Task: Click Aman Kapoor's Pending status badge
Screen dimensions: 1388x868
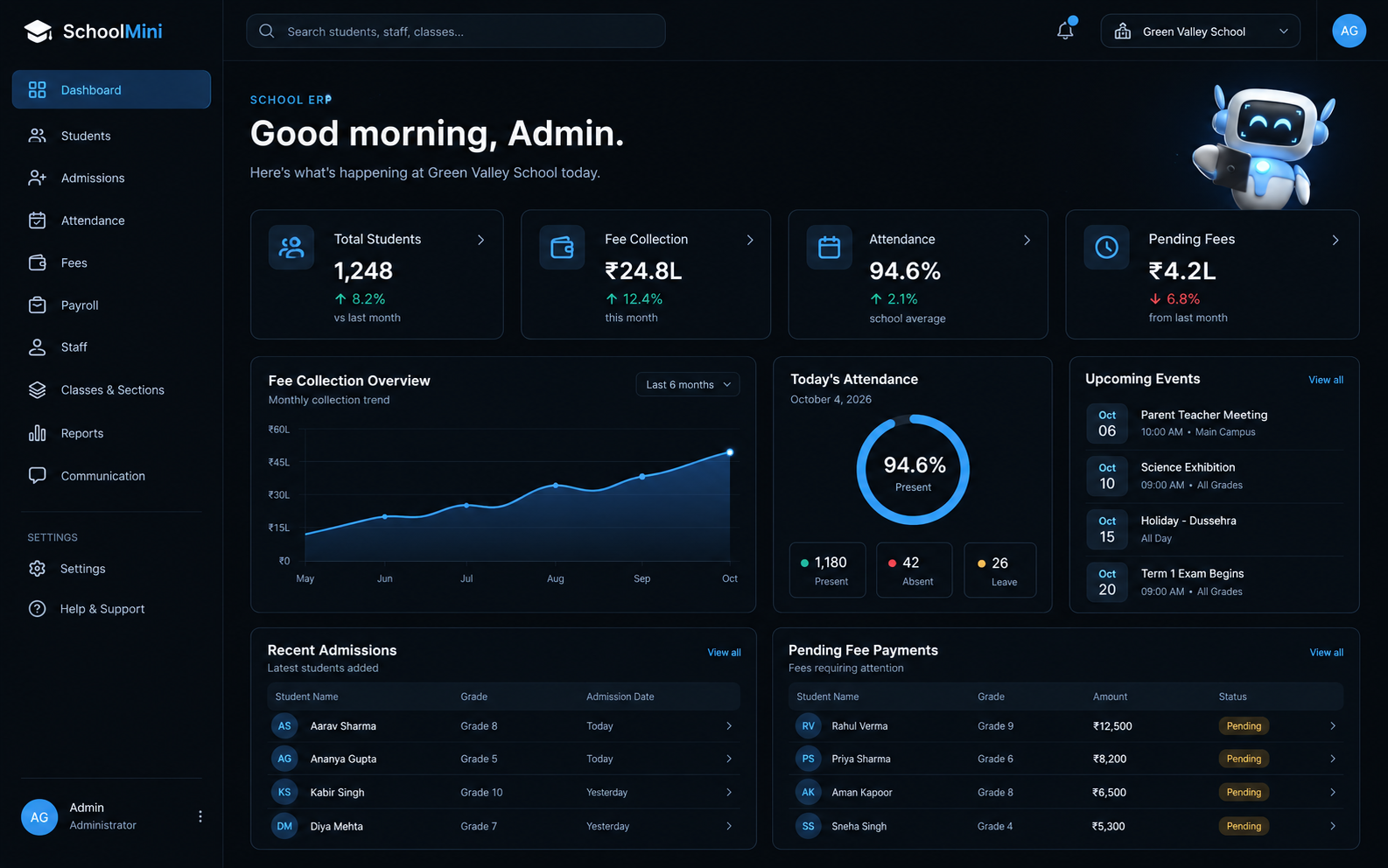Action: pos(1244,793)
